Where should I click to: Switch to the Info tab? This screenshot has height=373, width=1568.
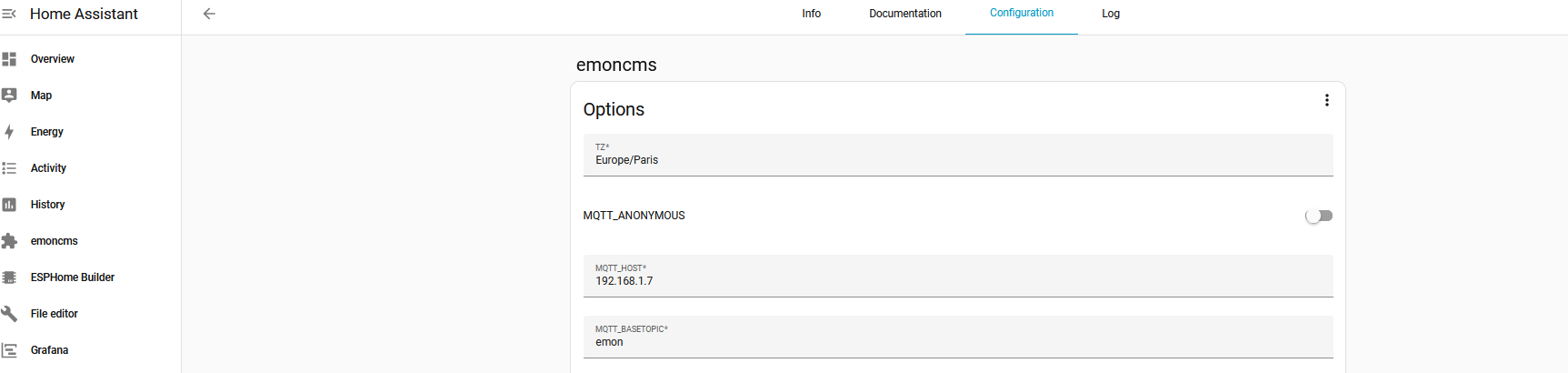click(811, 14)
